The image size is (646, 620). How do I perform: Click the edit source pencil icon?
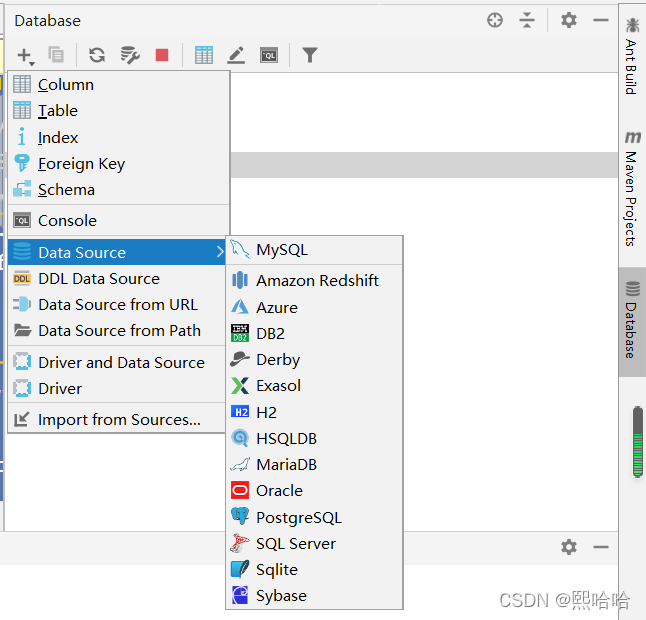click(x=236, y=55)
